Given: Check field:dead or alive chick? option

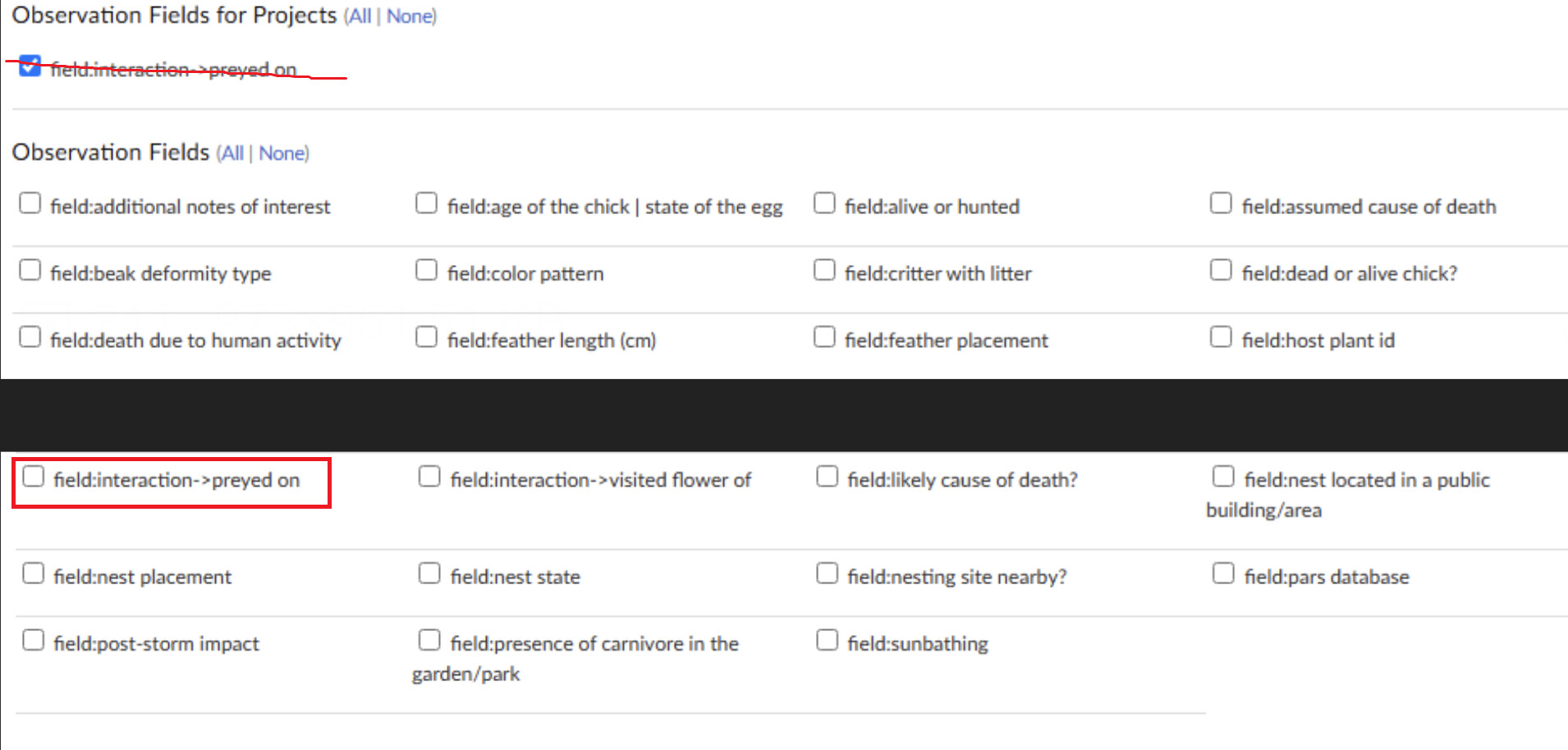Looking at the screenshot, I should click(x=1221, y=270).
